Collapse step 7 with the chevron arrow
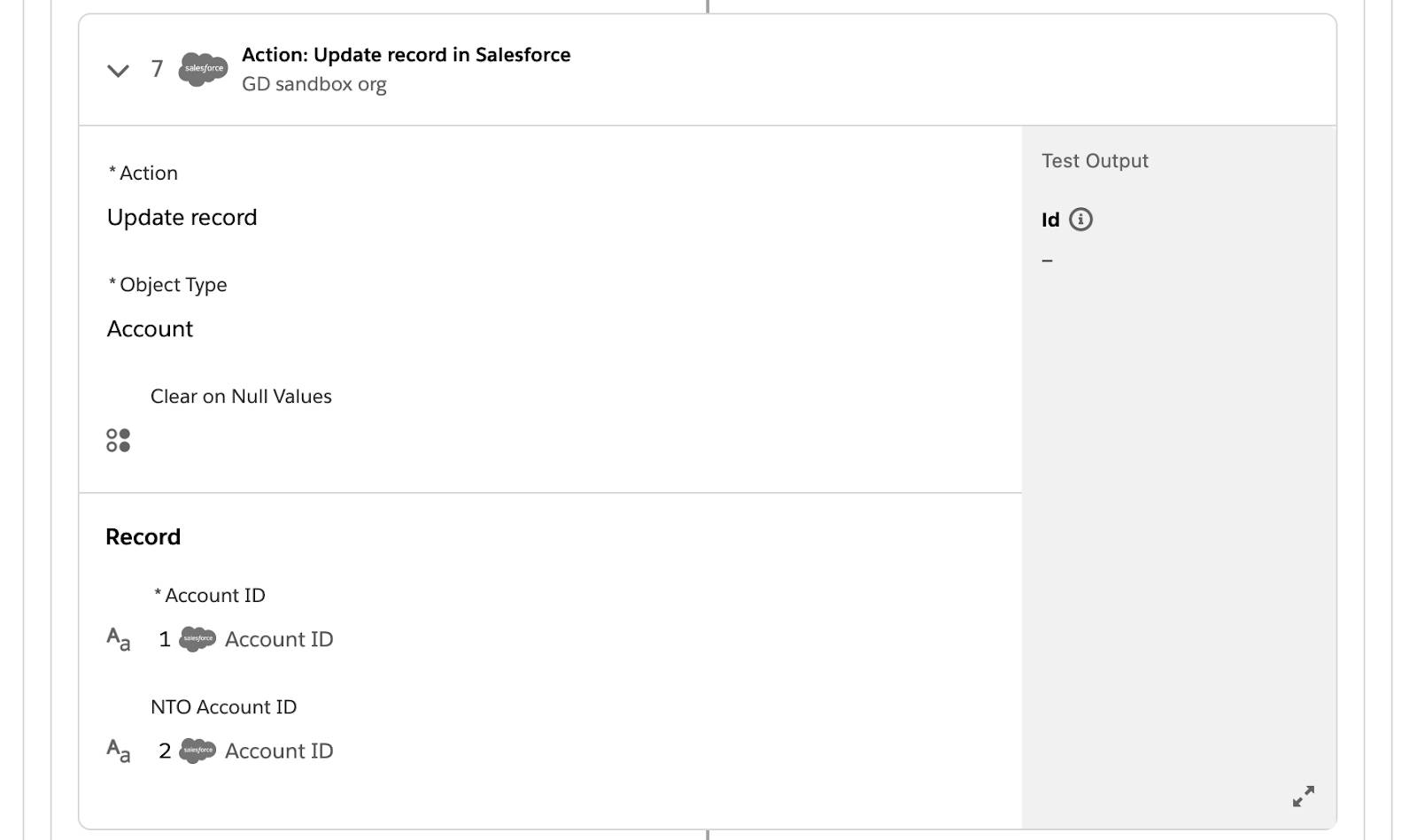The width and height of the screenshot is (1417, 840). tap(118, 70)
